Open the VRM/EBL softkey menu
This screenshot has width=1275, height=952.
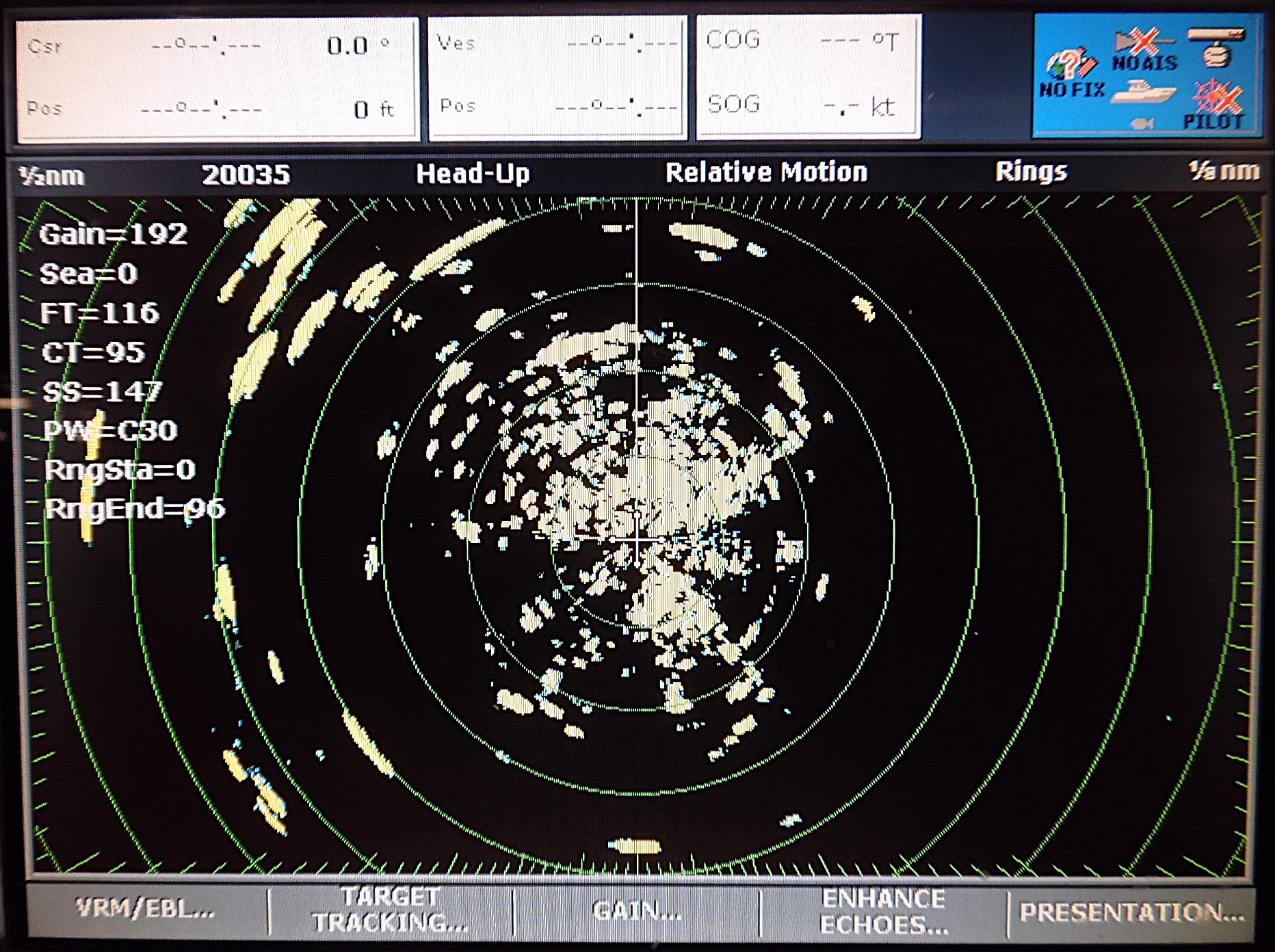146,909
